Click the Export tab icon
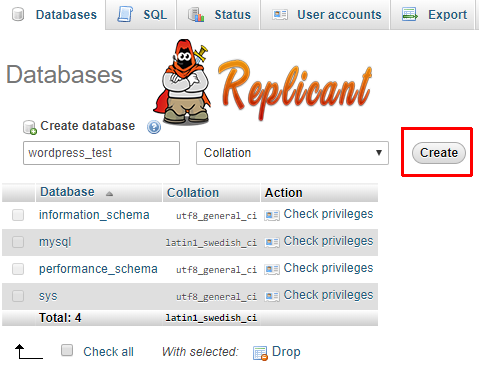This screenshot has width=479, height=374. pos(410,15)
